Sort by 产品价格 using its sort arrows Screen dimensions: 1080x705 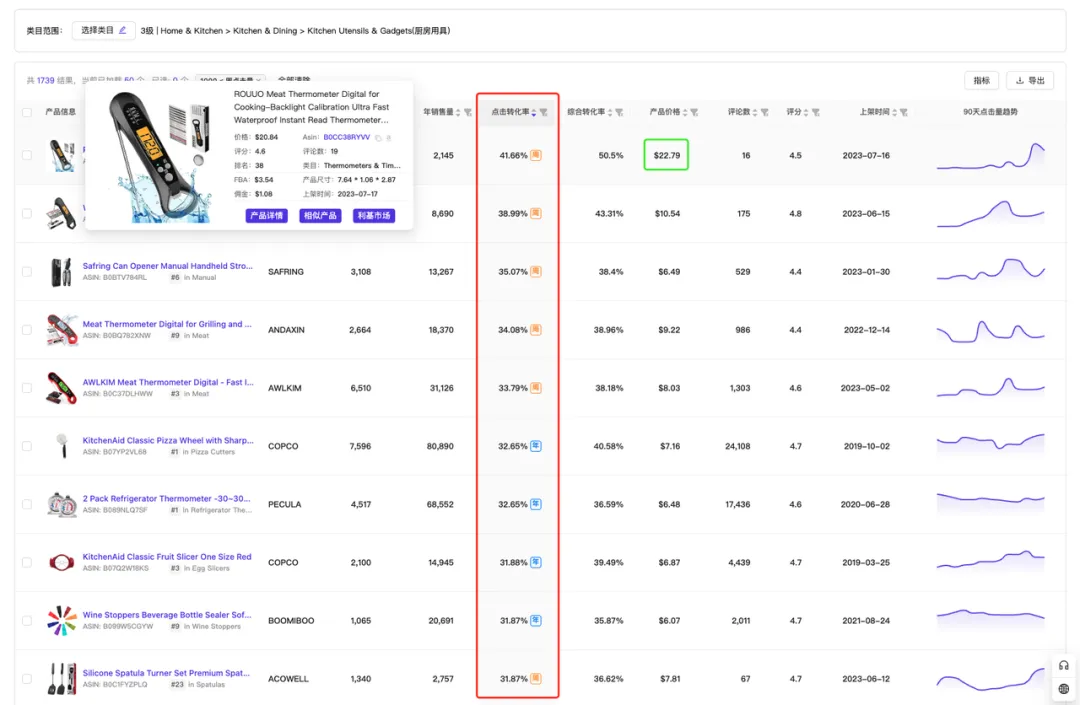pyautogui.click(x=685, y=112)
